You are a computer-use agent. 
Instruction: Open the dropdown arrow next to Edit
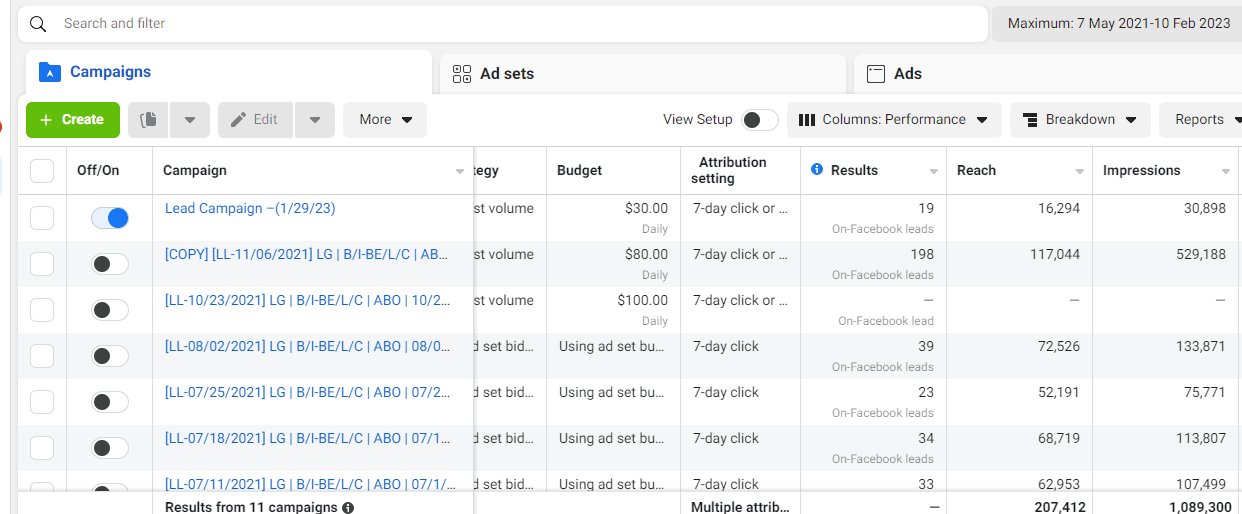pyautogui.click(x=315, y=120)
